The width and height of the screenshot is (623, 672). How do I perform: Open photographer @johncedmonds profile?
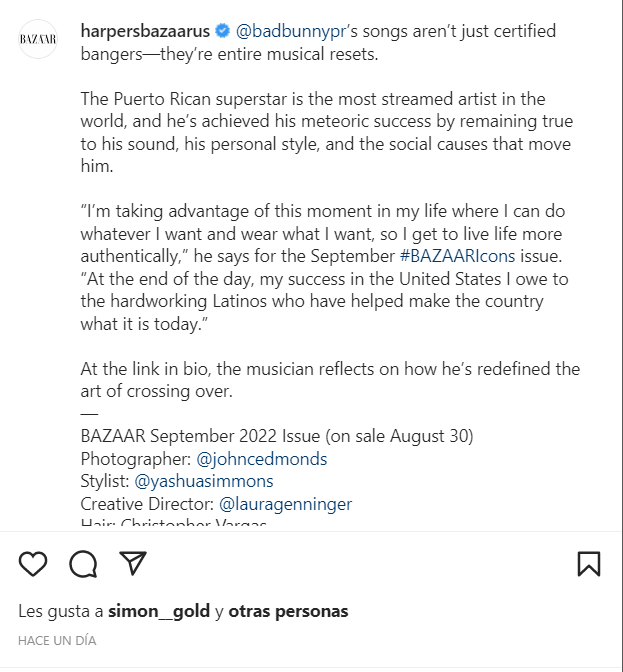pyautogui.click(x=262, y=459)
